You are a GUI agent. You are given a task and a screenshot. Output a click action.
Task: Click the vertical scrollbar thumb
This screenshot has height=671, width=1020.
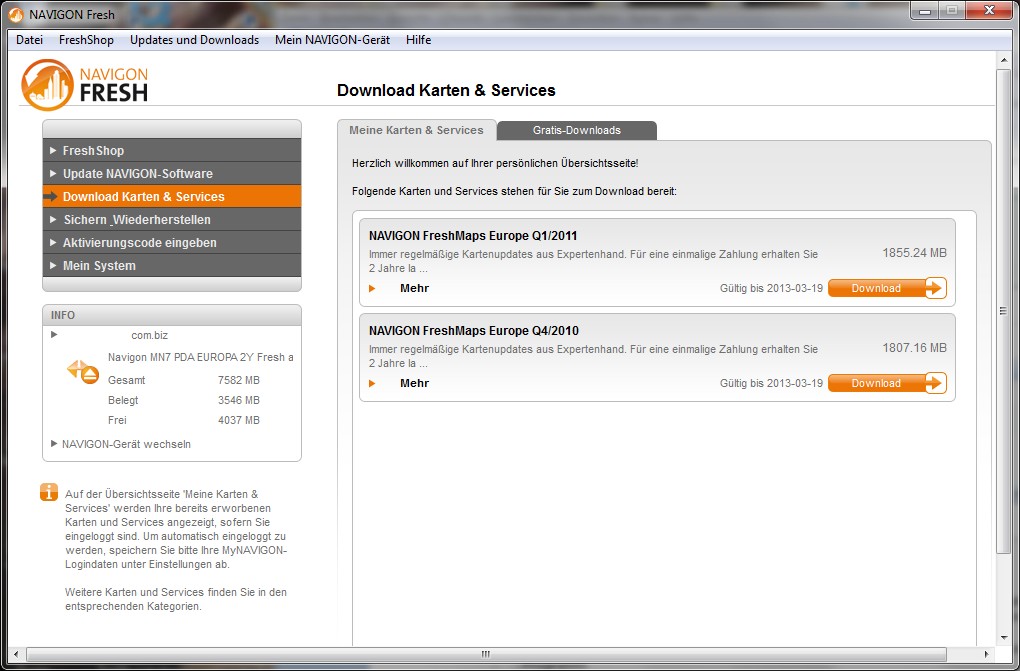point(1003,311)
